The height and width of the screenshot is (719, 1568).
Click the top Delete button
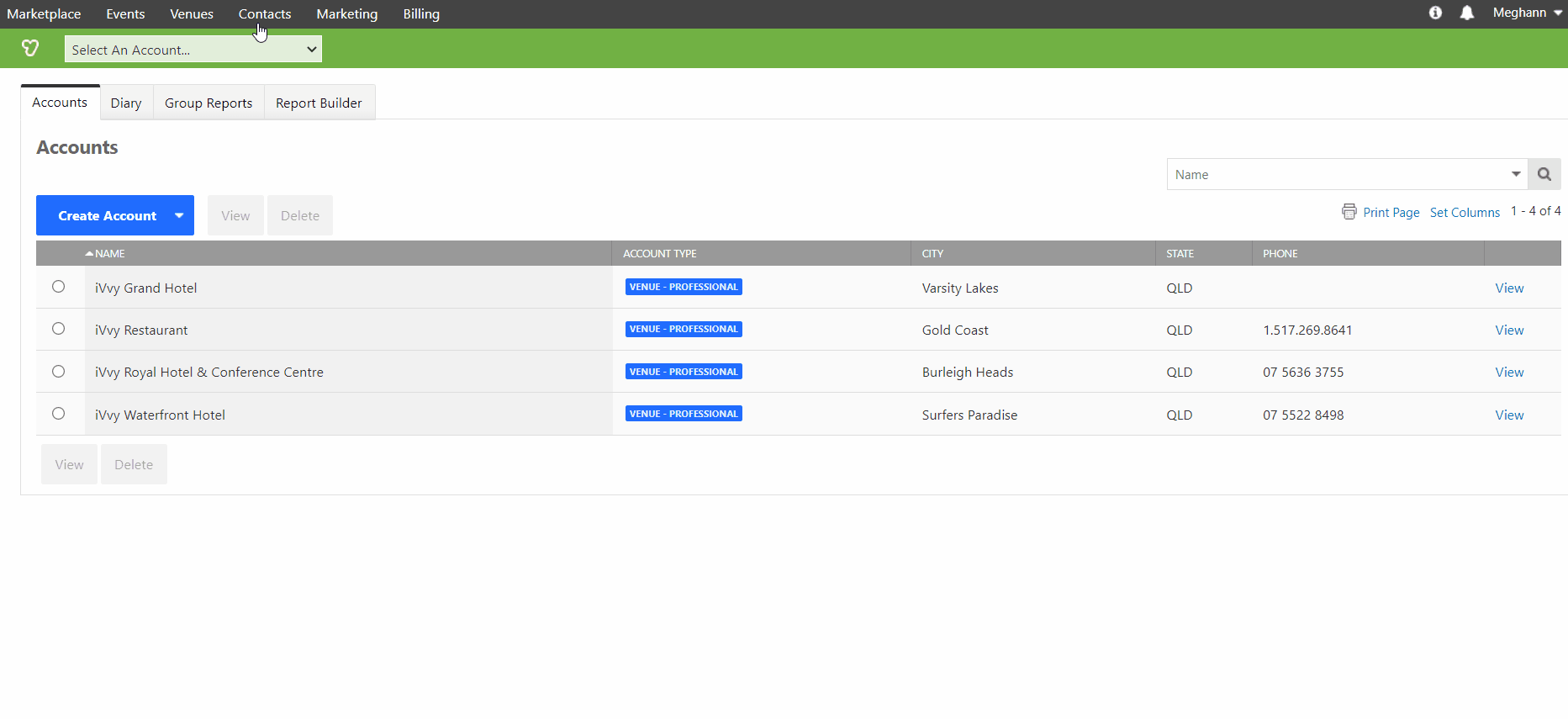pyautogui.click(x=300, y=215)
